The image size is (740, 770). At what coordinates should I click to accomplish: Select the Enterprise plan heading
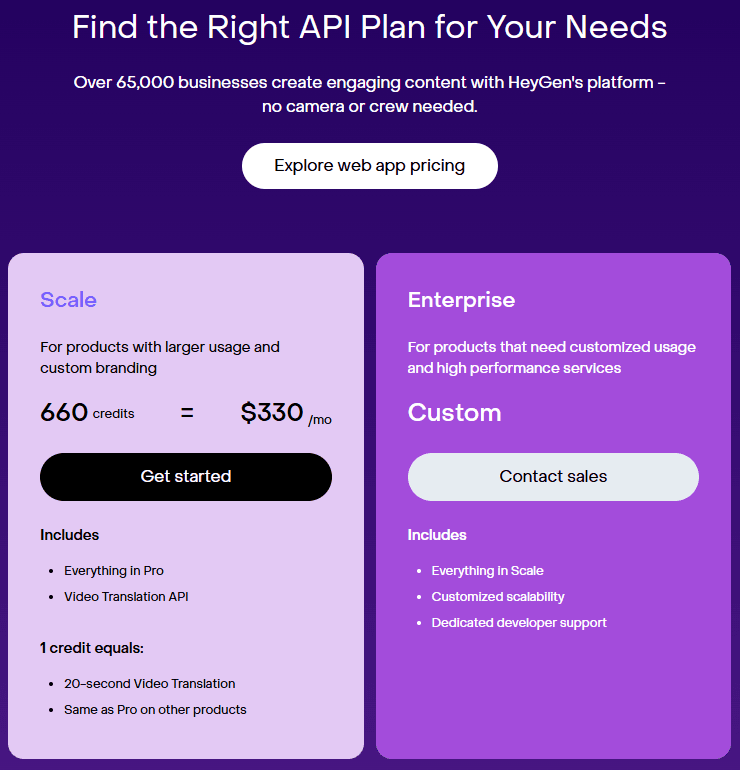461,300
